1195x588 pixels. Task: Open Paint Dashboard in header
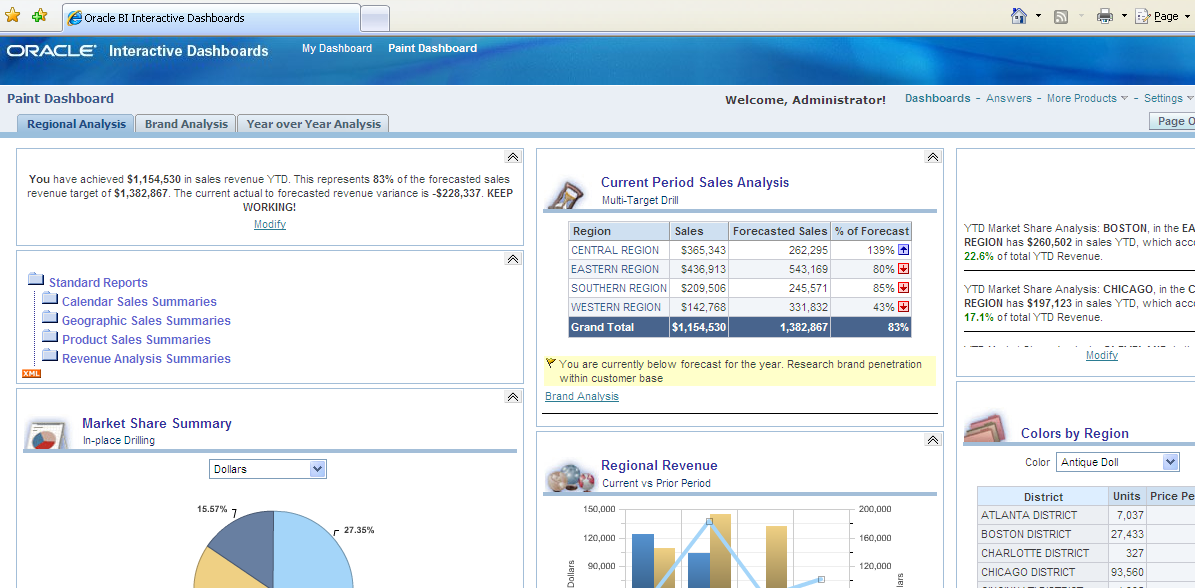coord(432,48)
